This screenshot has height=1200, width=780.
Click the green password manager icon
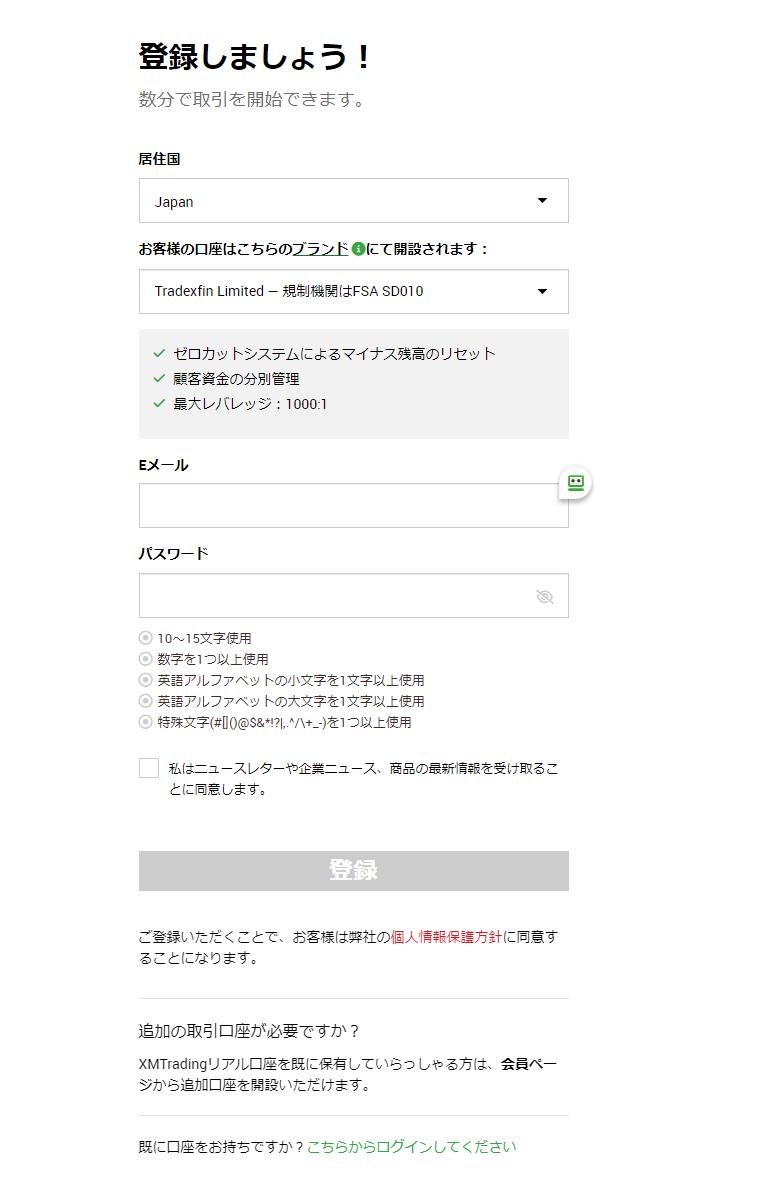click(575, 483)
